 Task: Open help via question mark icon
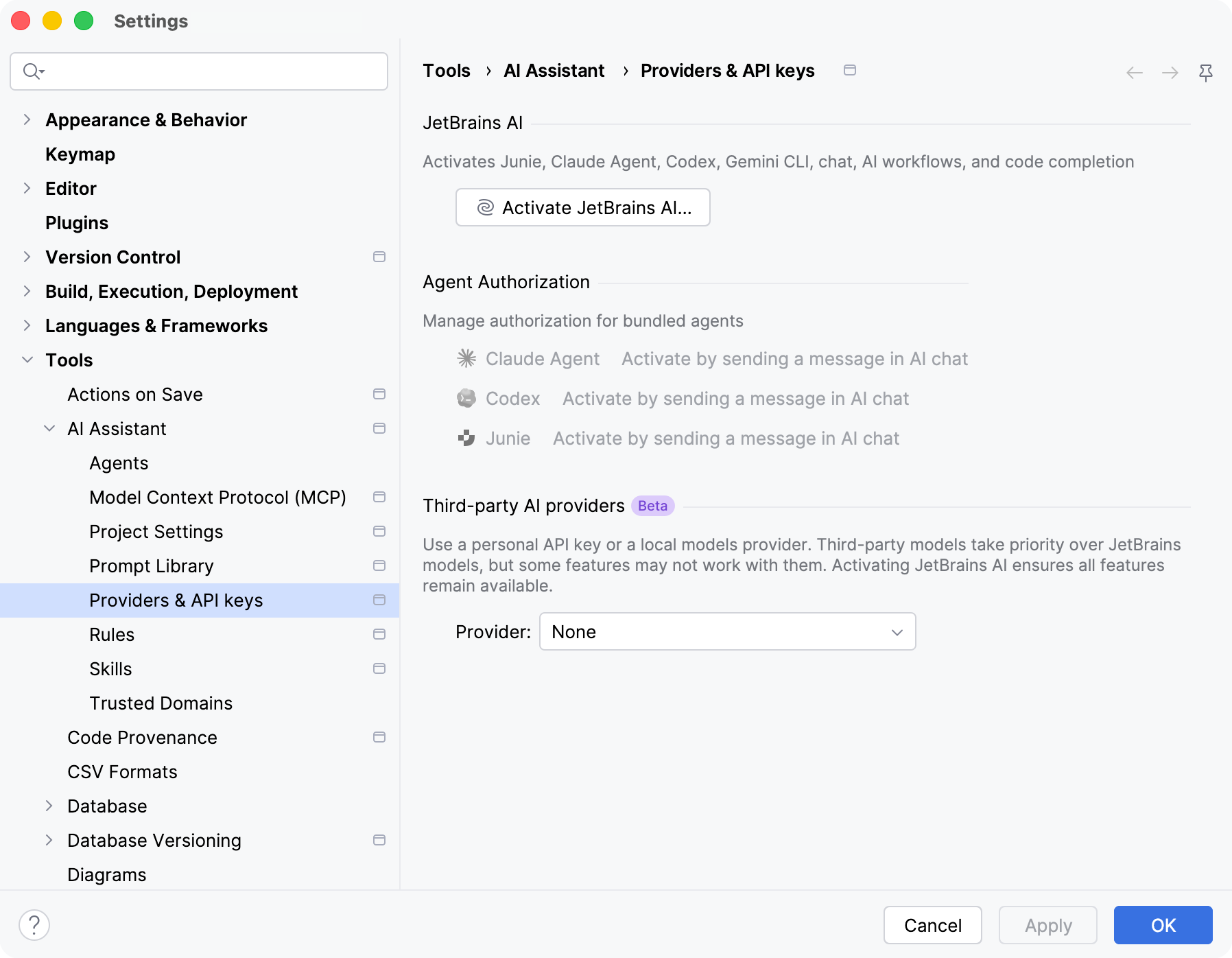tap(34, 925)
